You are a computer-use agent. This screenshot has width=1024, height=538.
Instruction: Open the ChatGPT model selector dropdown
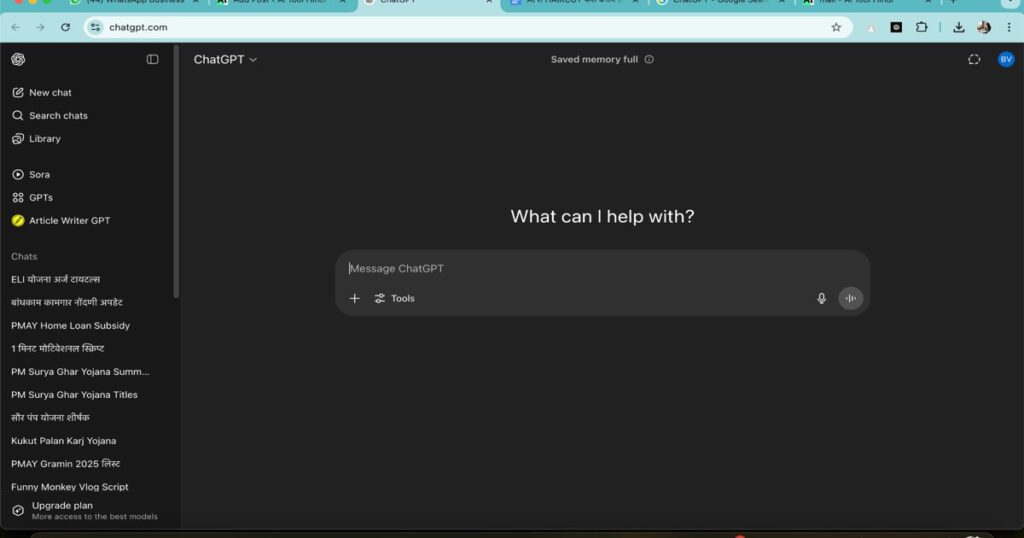[225, 59]
